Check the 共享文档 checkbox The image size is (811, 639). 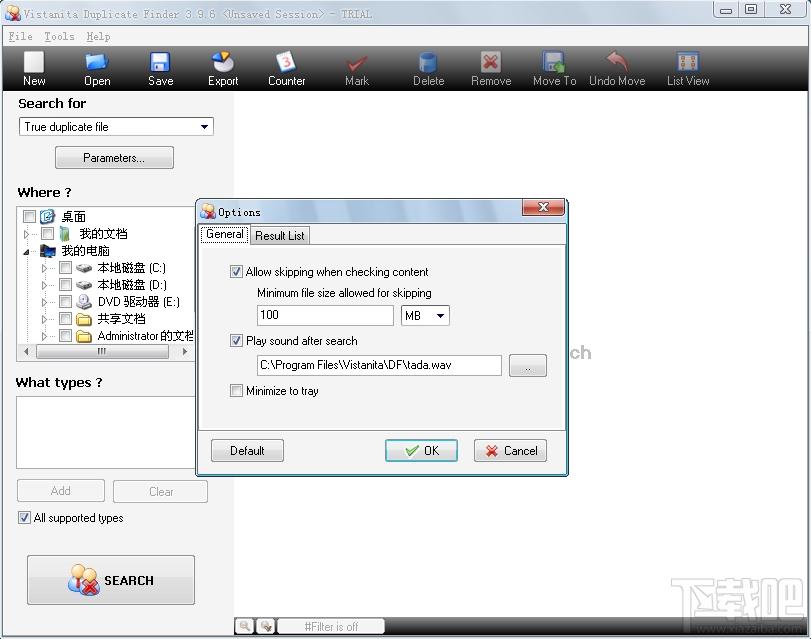click(x=65, y=319)
